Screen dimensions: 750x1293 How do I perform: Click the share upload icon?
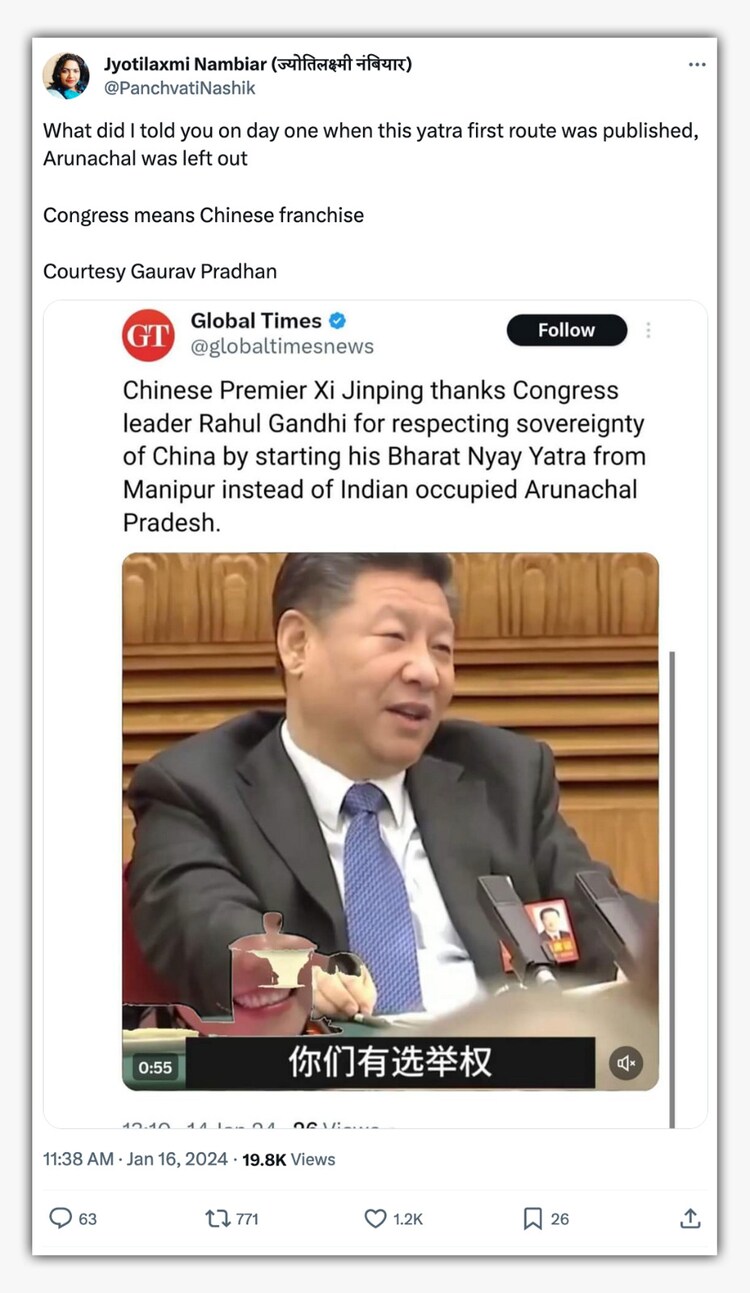[690, 1218]
